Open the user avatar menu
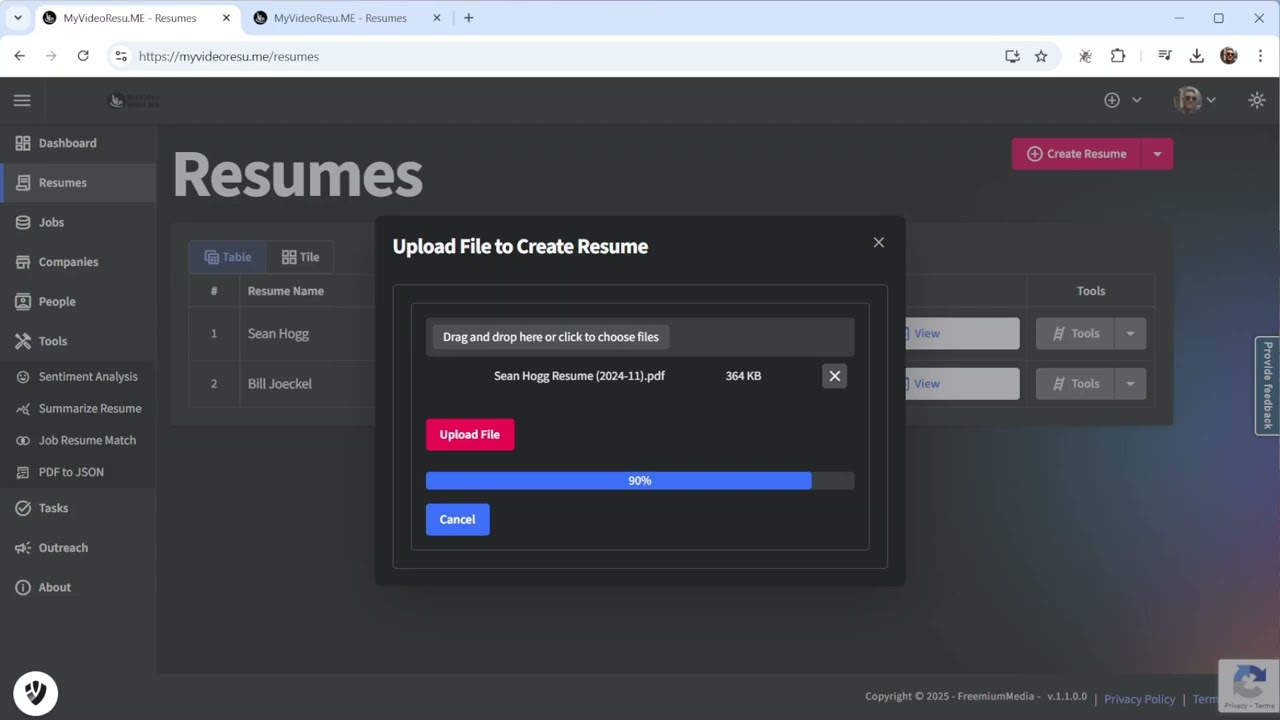The image size is (1280, 720). point(1195,100)
